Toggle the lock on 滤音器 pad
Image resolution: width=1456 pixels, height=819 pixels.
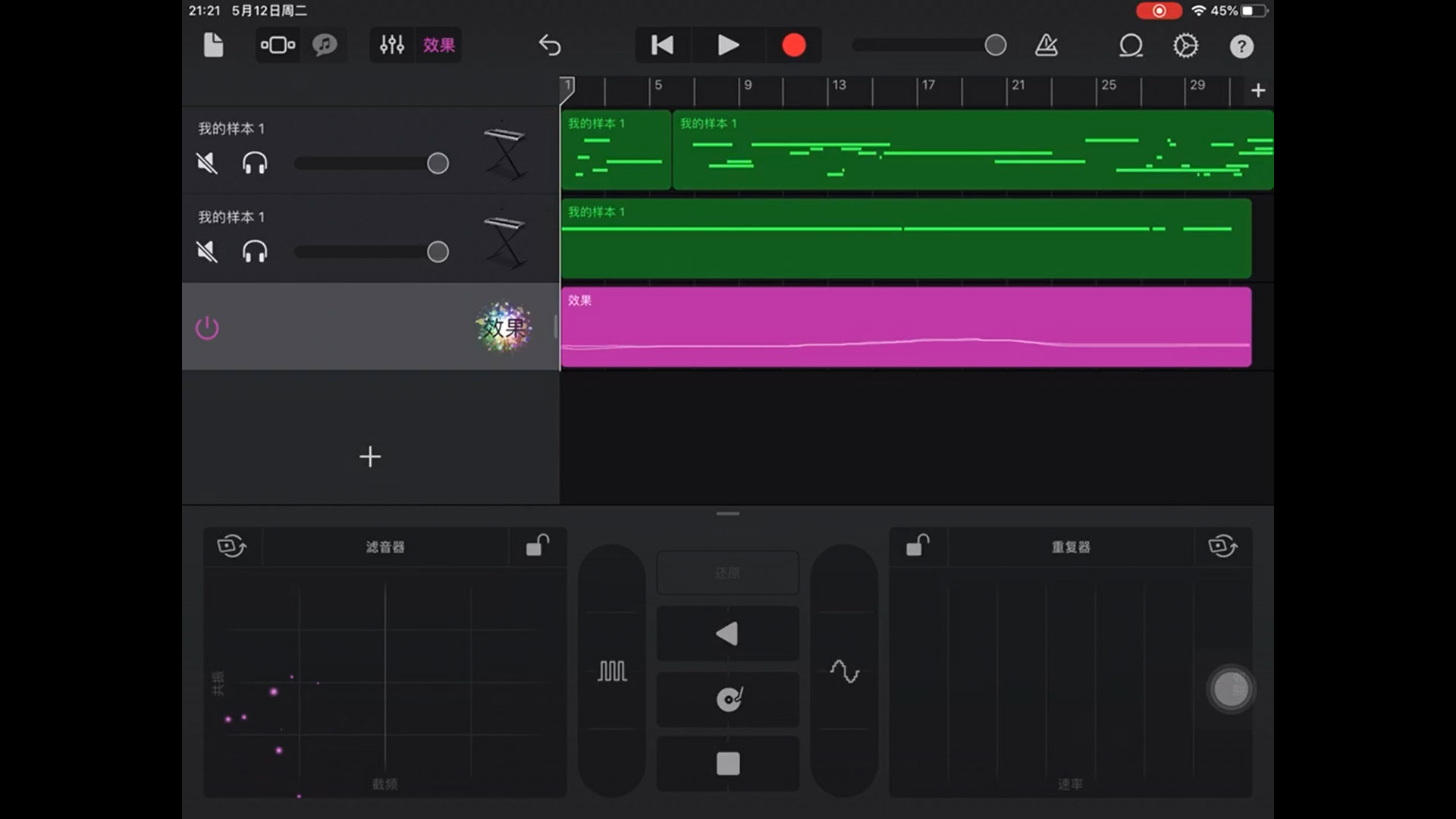point(538,545)
